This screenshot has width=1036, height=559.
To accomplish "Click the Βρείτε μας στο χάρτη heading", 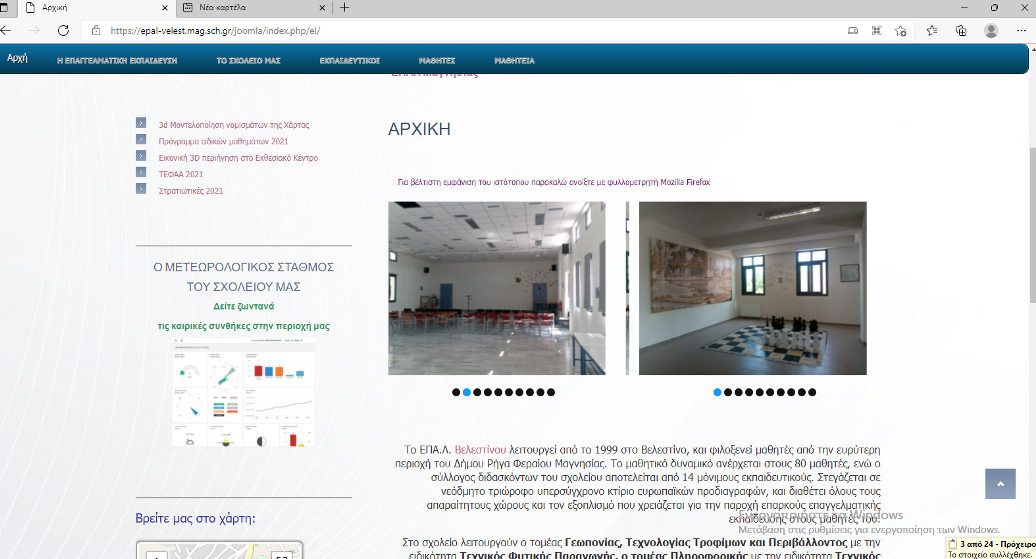I will 195,519.
